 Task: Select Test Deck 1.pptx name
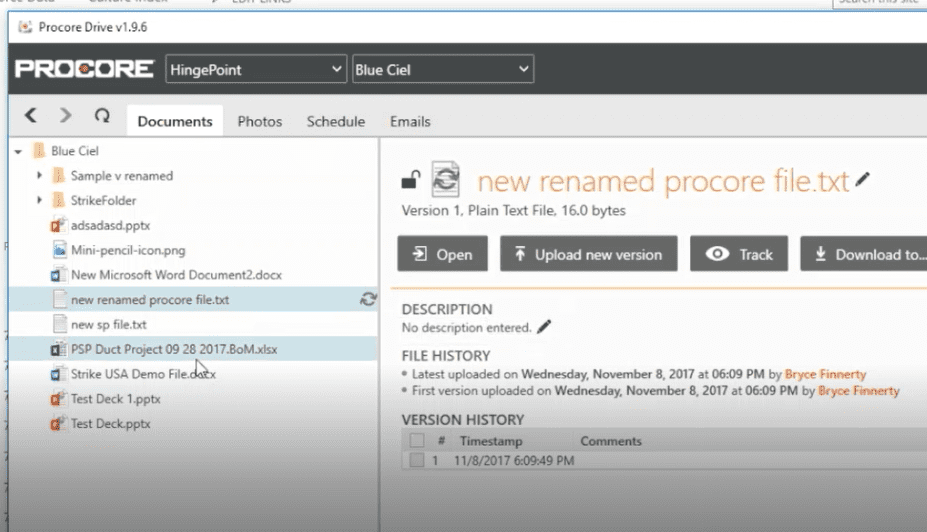116,399
